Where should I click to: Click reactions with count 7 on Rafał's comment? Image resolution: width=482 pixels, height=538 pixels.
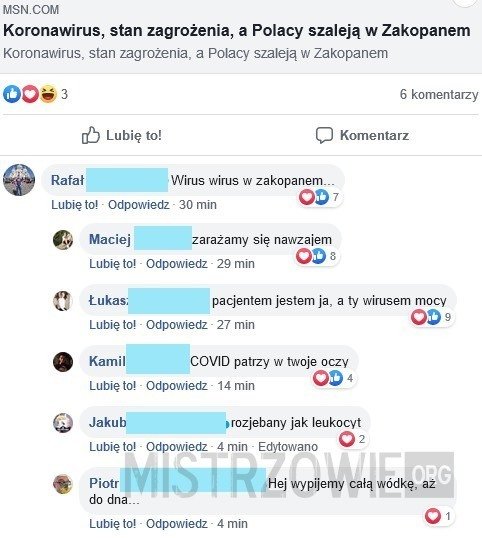click(319, 197)
